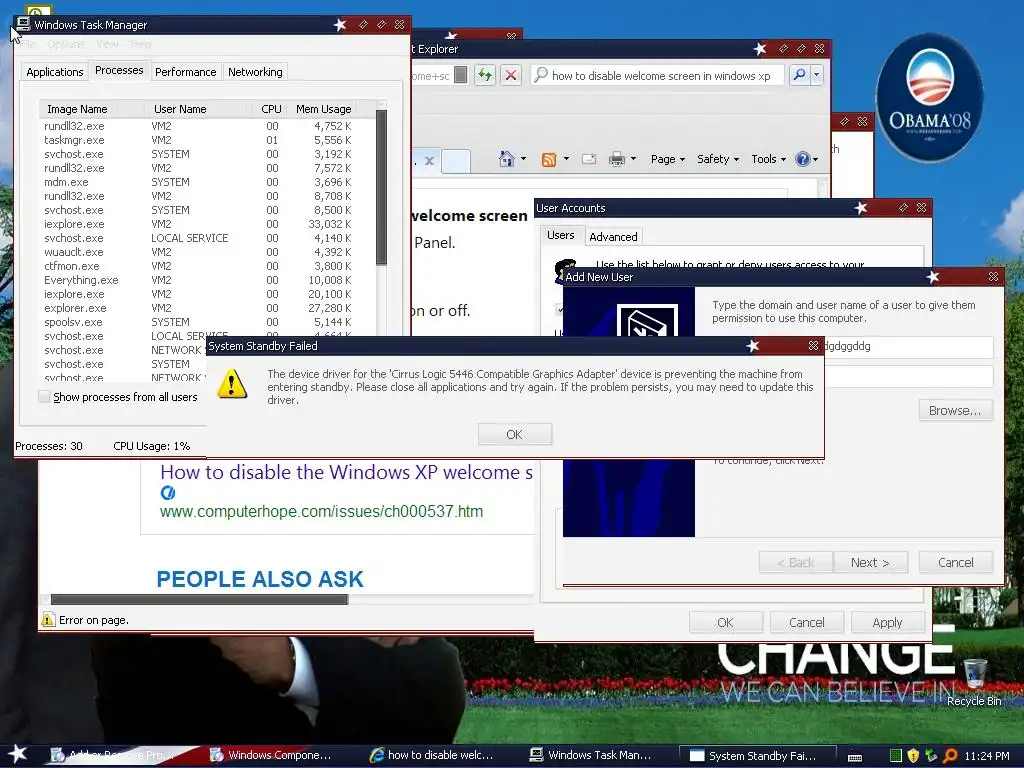This screenshot has height=768, width=1024.
Task: Click the blue Help question mark icon
Action: pos(803,159)
